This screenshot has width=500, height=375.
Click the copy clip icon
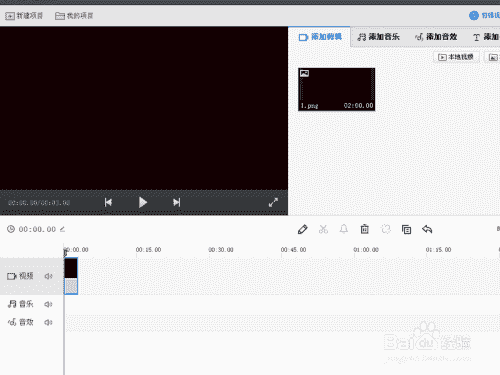(x=406, y=229)
